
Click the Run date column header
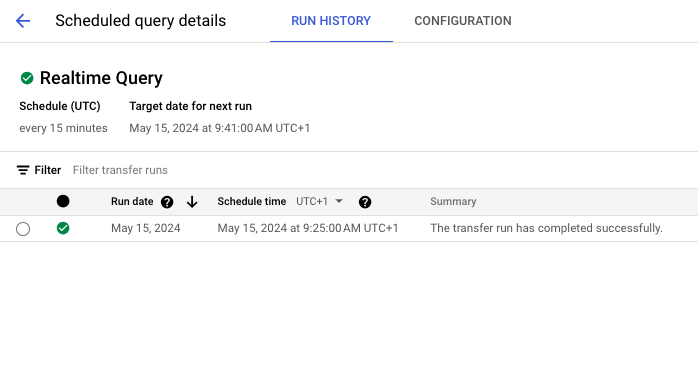point(132,201)
